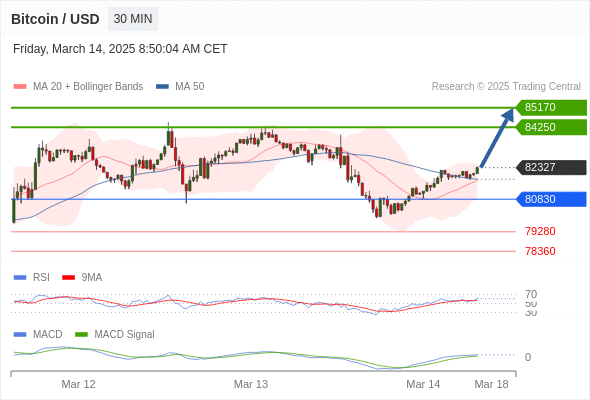Click the '9MA' legend label
This screenshot has width=590, height=400.
point(92,278)
